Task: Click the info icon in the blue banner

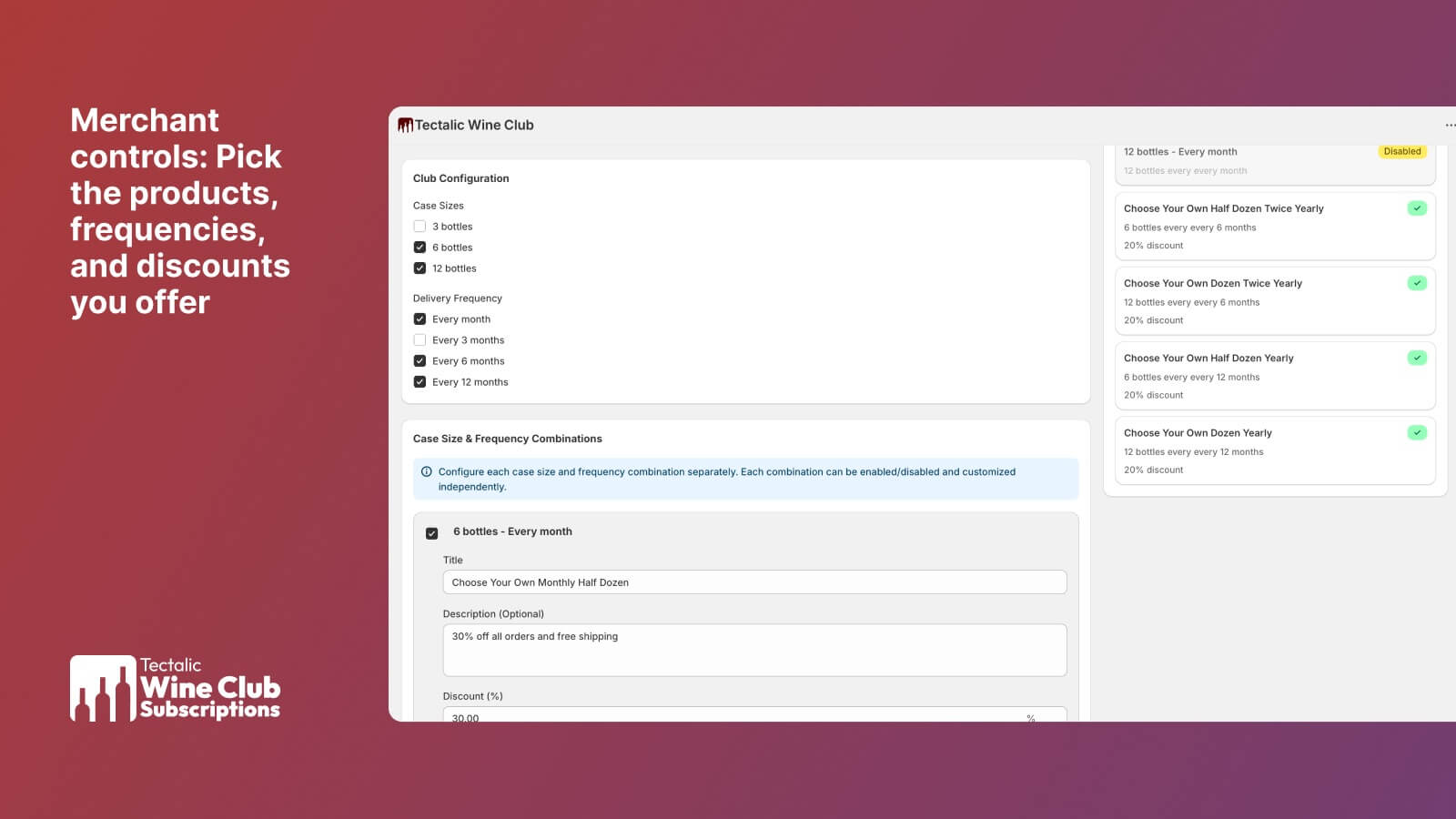Action: pos(427,471)
